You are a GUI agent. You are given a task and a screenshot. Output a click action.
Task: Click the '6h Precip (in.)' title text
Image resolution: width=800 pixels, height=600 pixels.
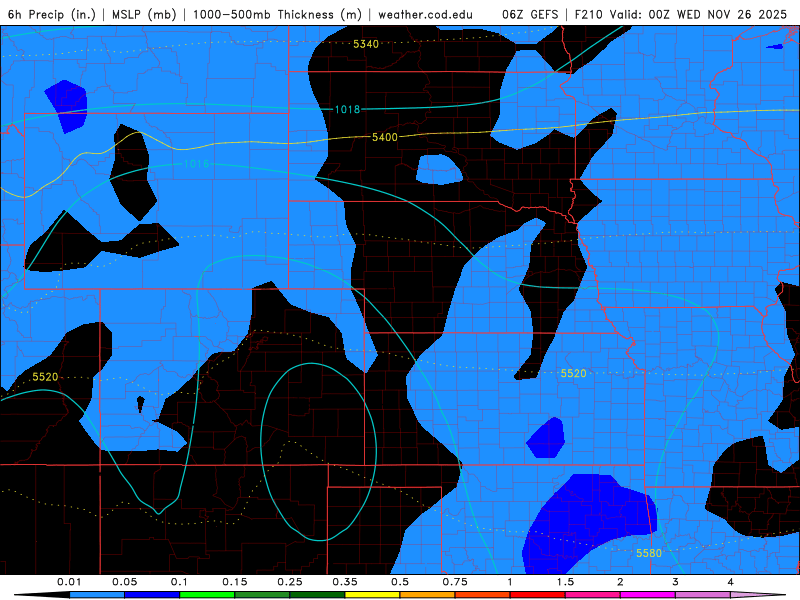(x=52, y=14)
